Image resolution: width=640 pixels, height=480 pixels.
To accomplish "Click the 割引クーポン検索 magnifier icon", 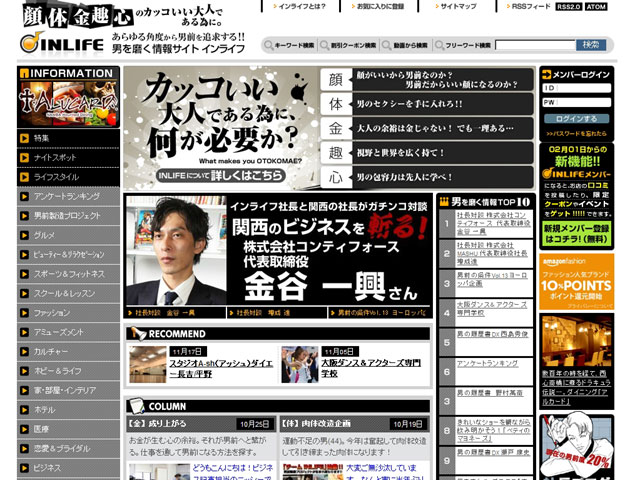I will [324, 45].
